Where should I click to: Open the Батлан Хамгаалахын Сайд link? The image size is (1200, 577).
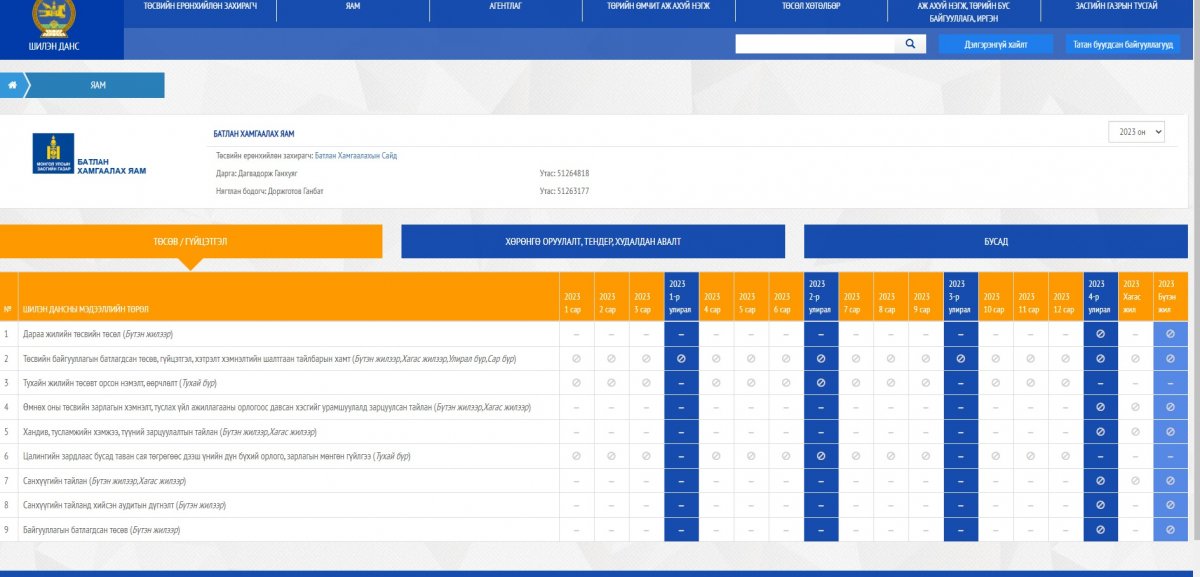tap(355, 156)
